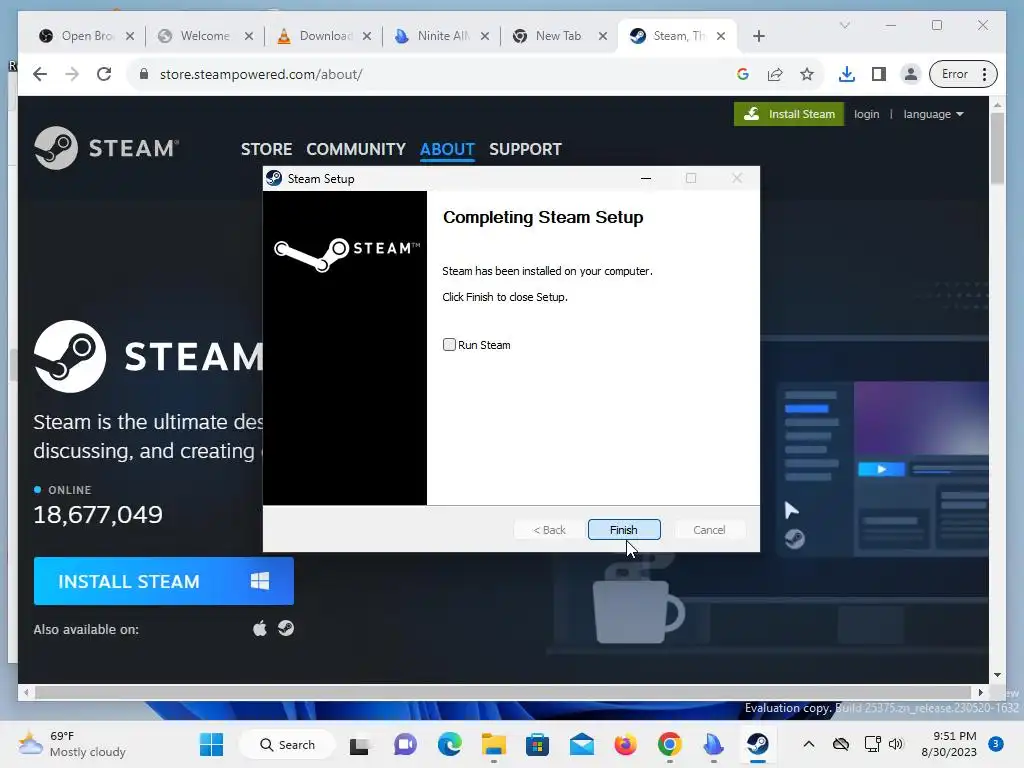View site info via the padlock icon
Screen dimensions: 1024x768
144,74
